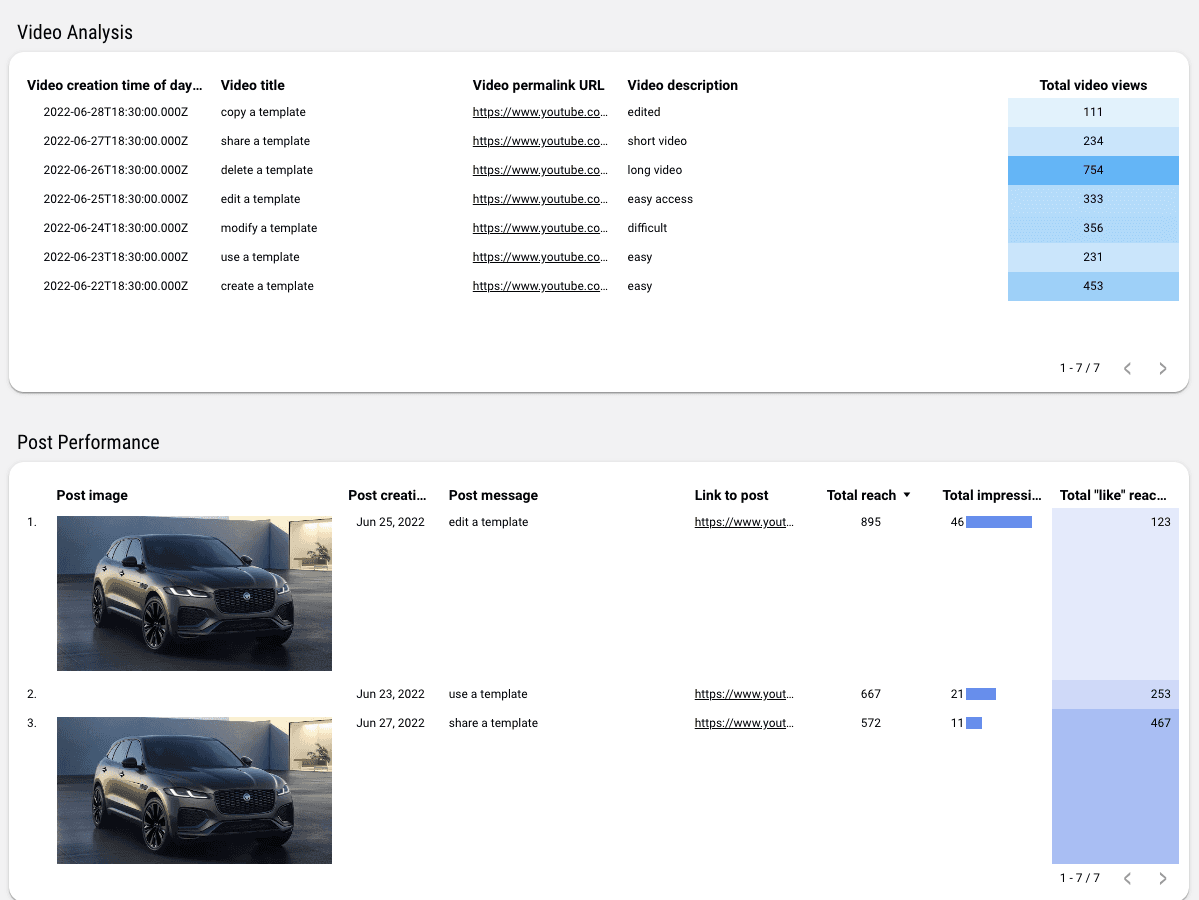Click the previous page arrow in Post Performance table
Image resolution: width=1199 pixels, height=900 pixels.
[x=1127, y=878]
